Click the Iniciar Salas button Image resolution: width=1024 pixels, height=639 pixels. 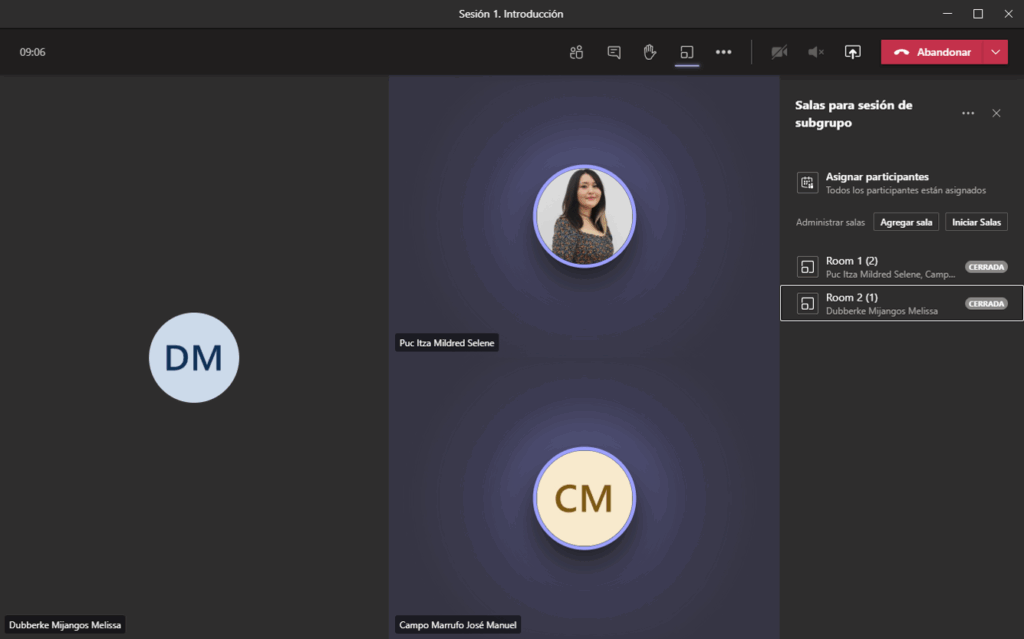976,222
